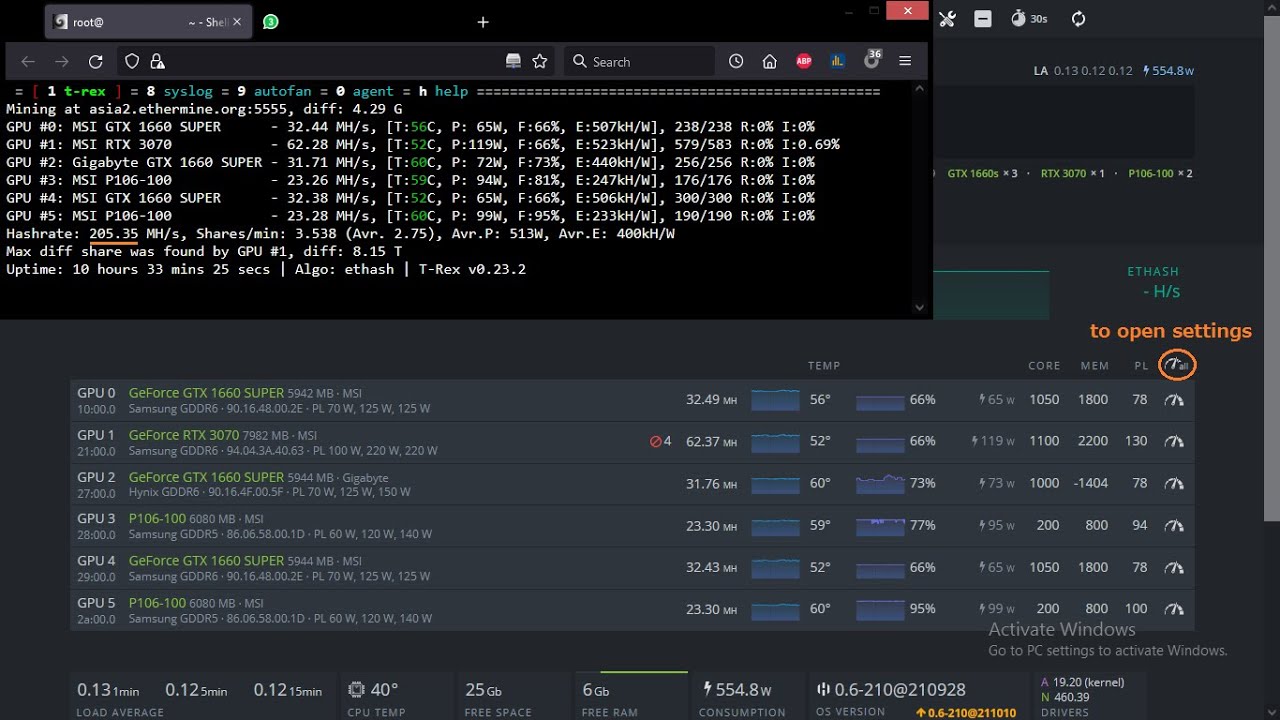The height and width of the screenshot is (720, 1280).
Task: Click the PL column header
Action: click(1141, 366)
